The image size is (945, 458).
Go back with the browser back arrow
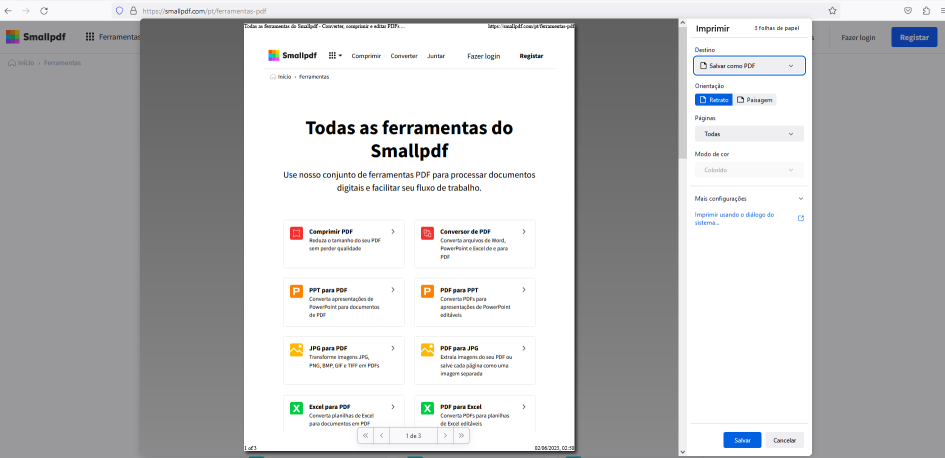point(8,10)
